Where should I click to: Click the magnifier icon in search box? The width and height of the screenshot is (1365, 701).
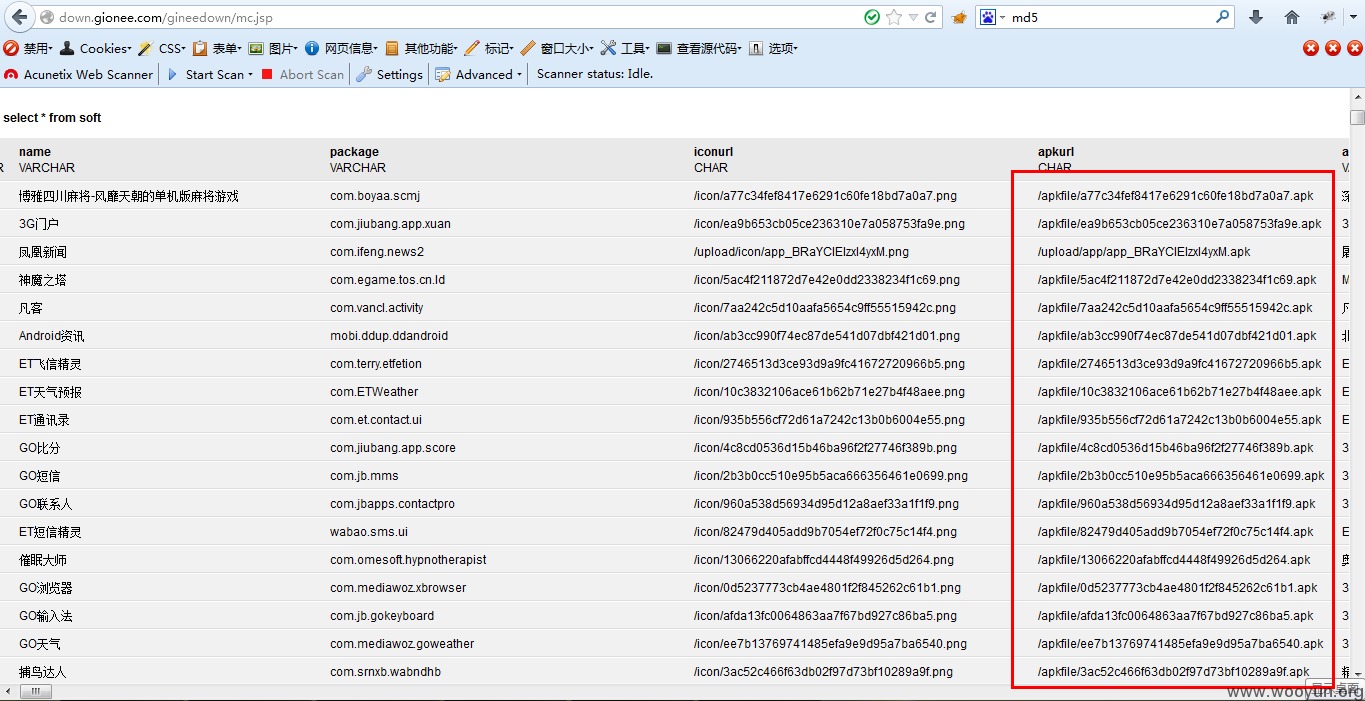click(1222, 17)
